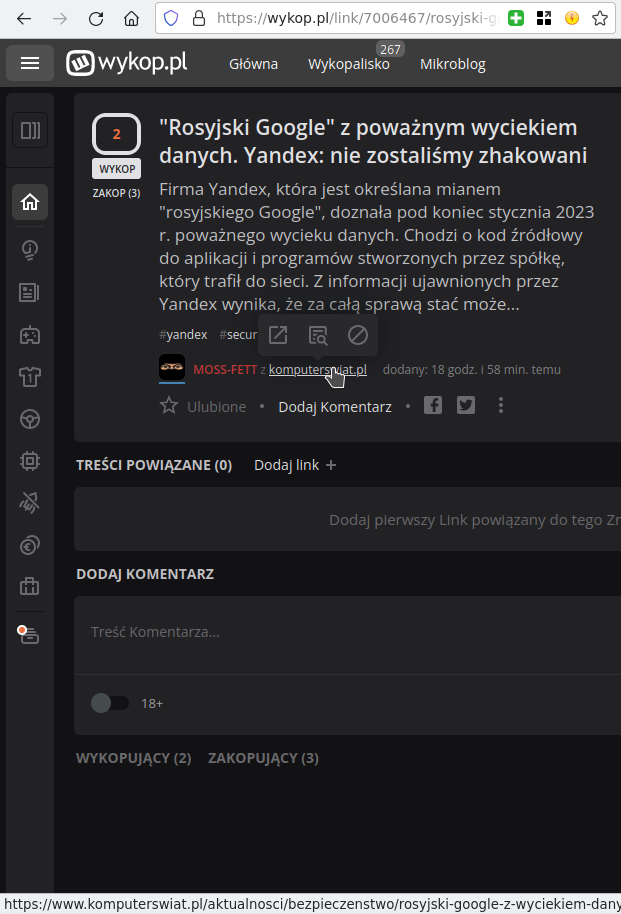Screen dimensions: 621x914
Task: Add the article to Ulubione favorites
Action: [203, 406]
